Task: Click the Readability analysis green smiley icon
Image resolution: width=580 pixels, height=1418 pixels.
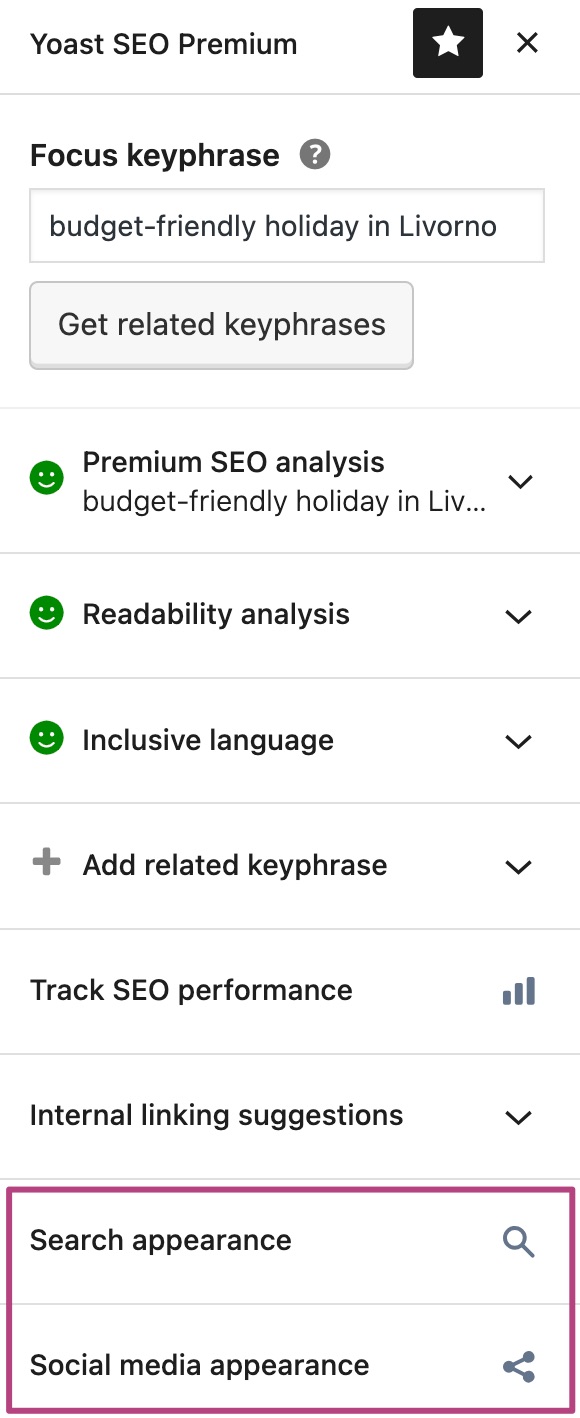Action: (46, 613)
